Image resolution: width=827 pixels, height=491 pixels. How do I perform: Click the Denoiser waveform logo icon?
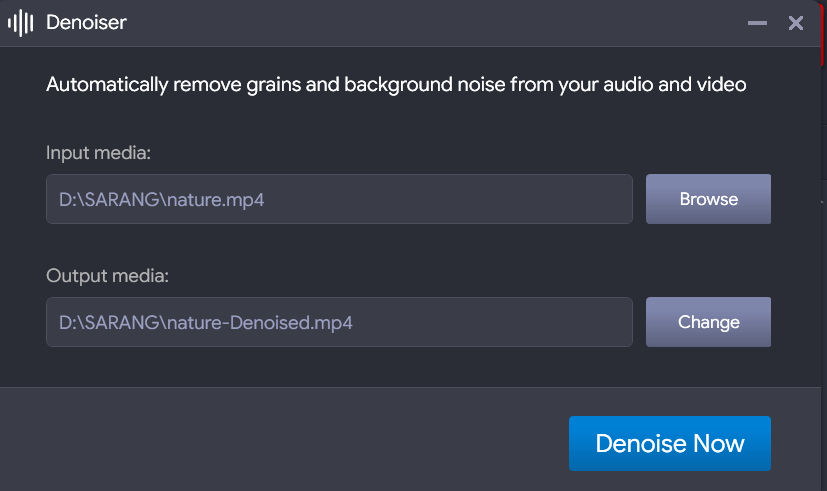[x=21, y=23]
